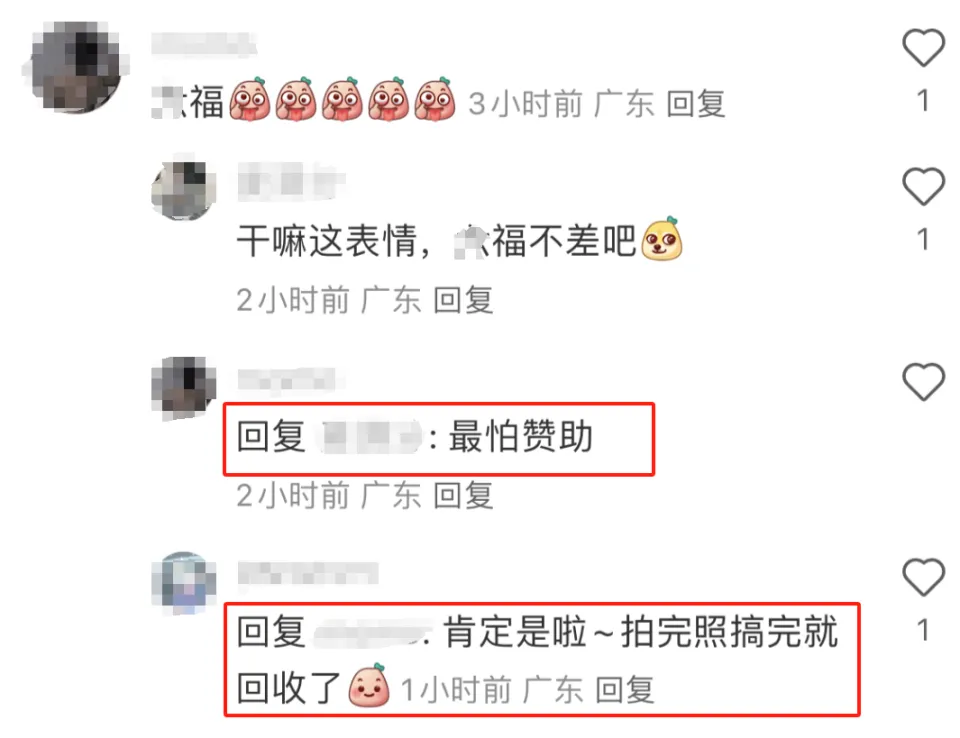Click 回复 under '干嘛这表情' comment
Screen dimensions: 960x738
point(463,300)
